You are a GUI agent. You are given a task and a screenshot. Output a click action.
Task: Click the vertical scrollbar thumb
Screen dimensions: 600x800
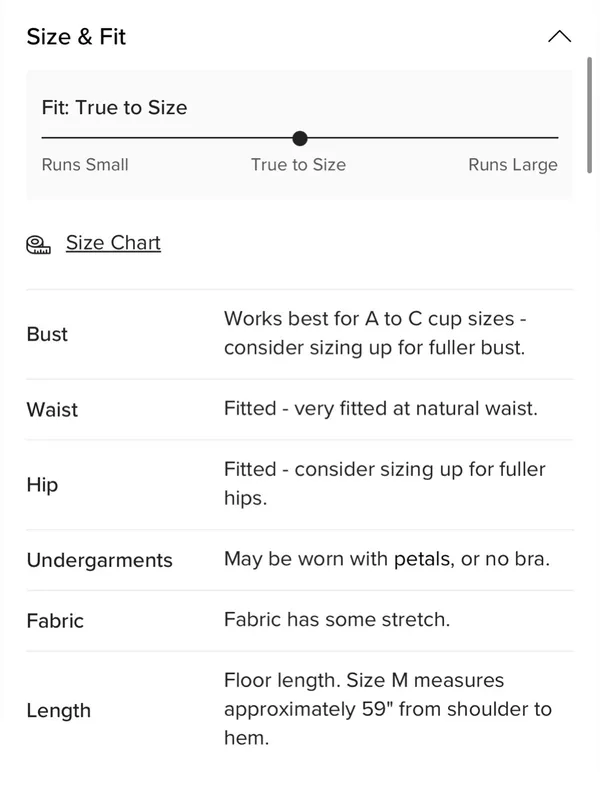[x=589, y=115]
